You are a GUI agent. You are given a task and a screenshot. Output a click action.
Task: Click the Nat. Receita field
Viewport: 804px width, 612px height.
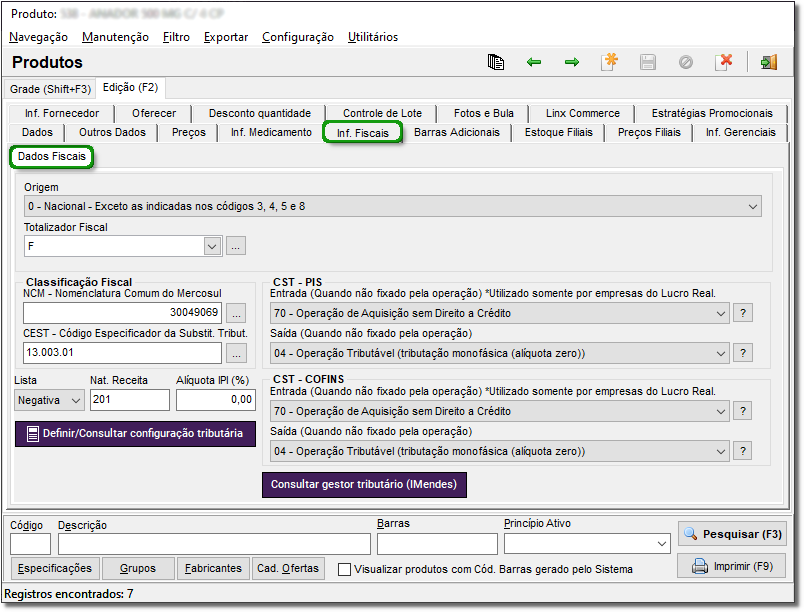point(130,400)
